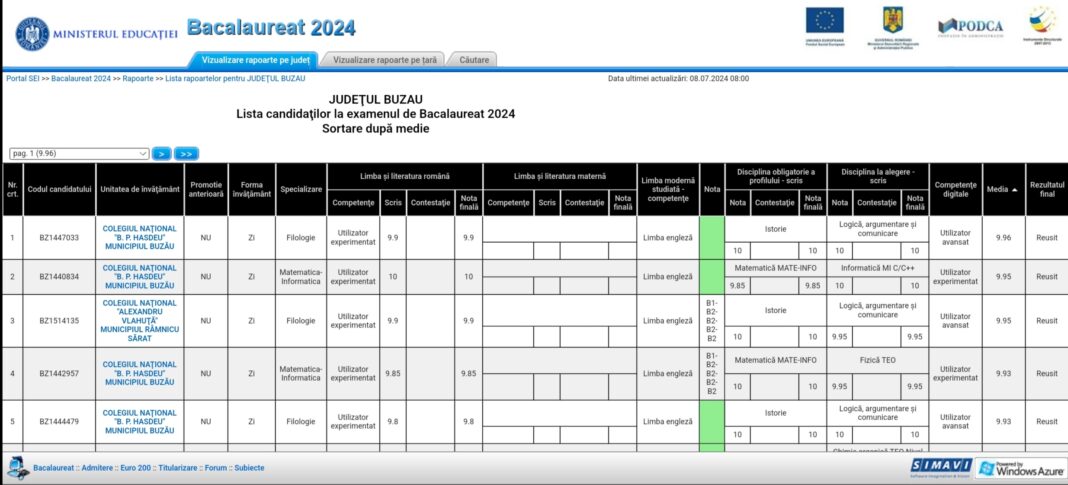
Task: Open the page selector dropdown pag. 1 (9.96)
Action: click(79, 154)
